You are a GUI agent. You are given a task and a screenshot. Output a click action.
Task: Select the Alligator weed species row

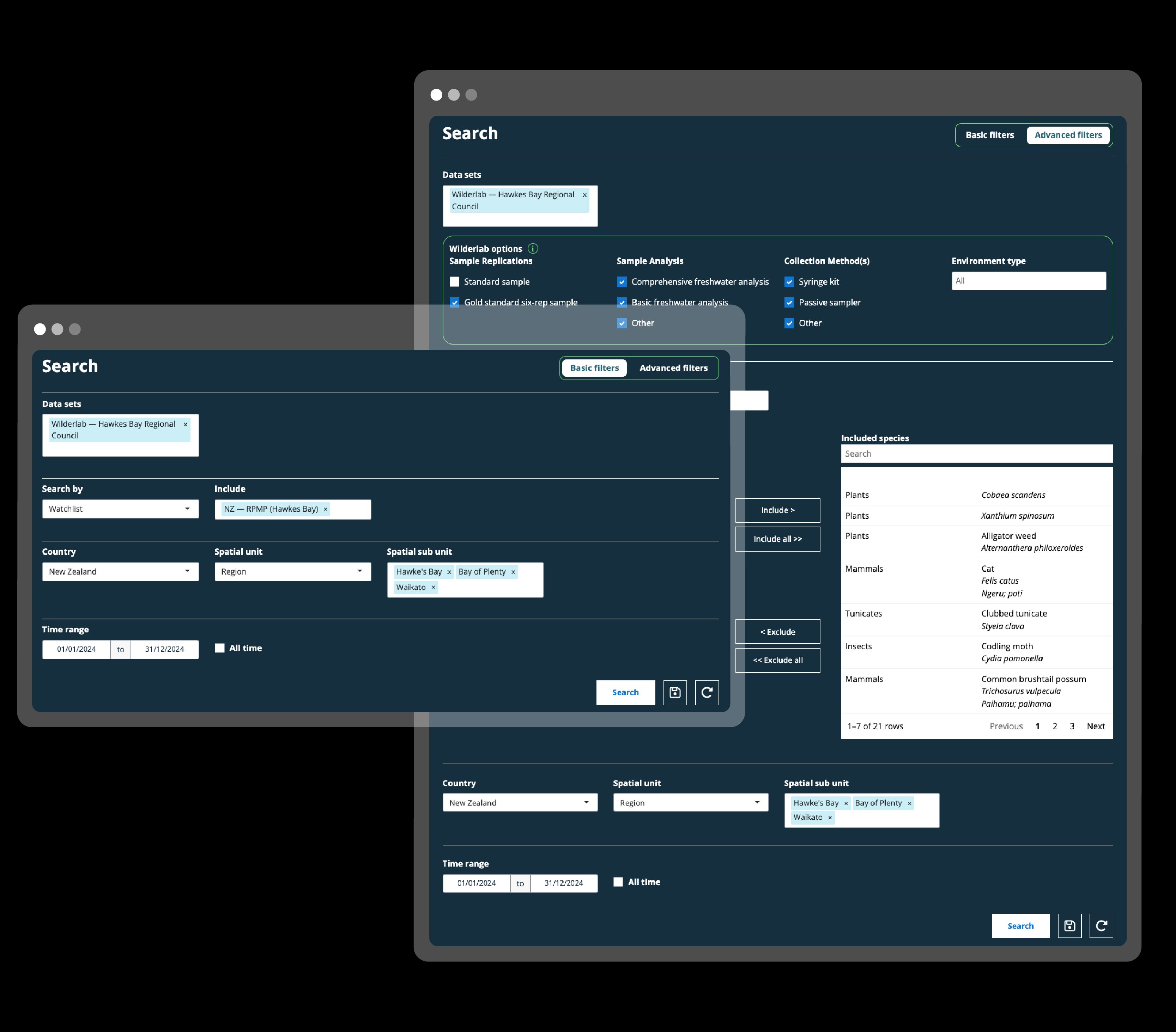point(977,542)
